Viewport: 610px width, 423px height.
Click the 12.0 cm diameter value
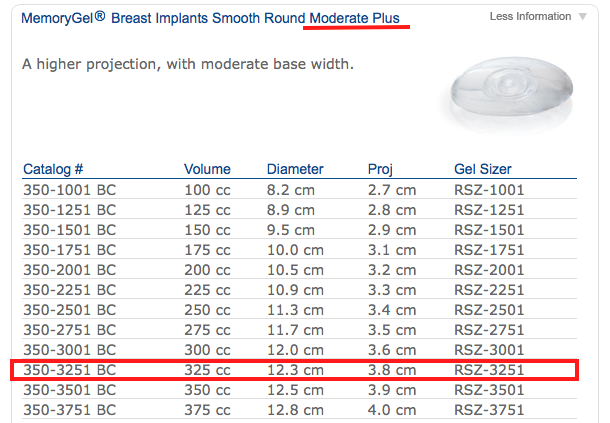pyautogui.click(x=295, y=350)
